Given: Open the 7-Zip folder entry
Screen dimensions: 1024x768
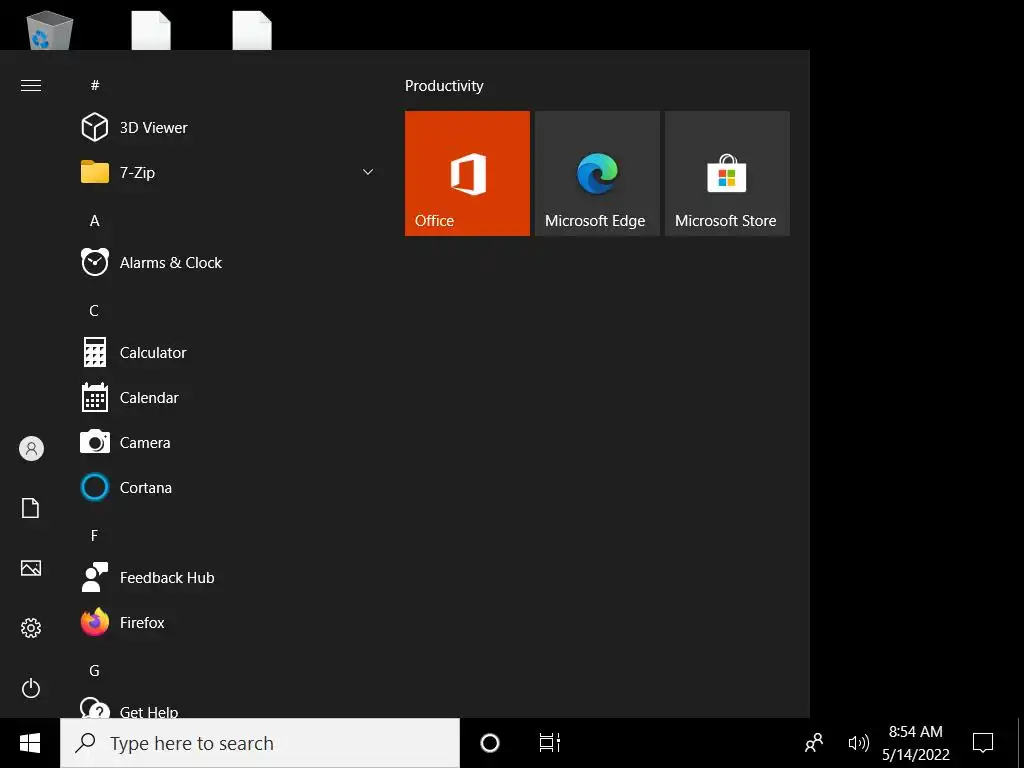Looking at the screenshot, I should point(225,172).
